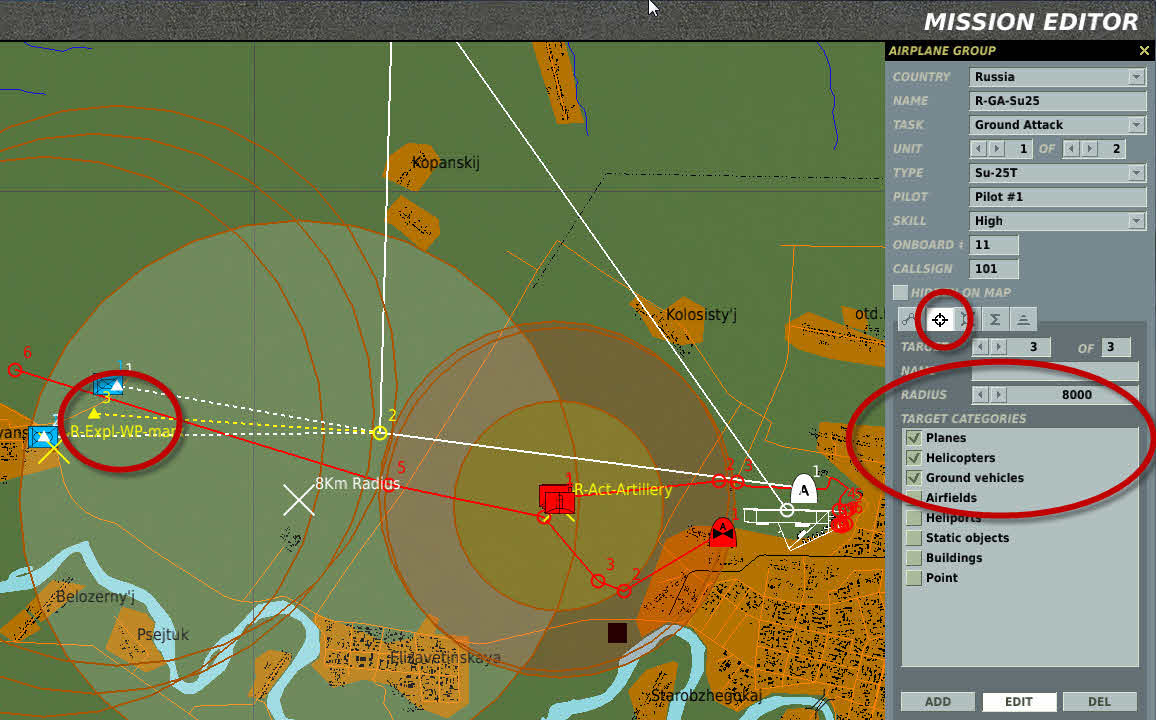This screenshot has height=720, width=1156.
Task: Uncheck the Planes target category
Action: coord(914,438)
